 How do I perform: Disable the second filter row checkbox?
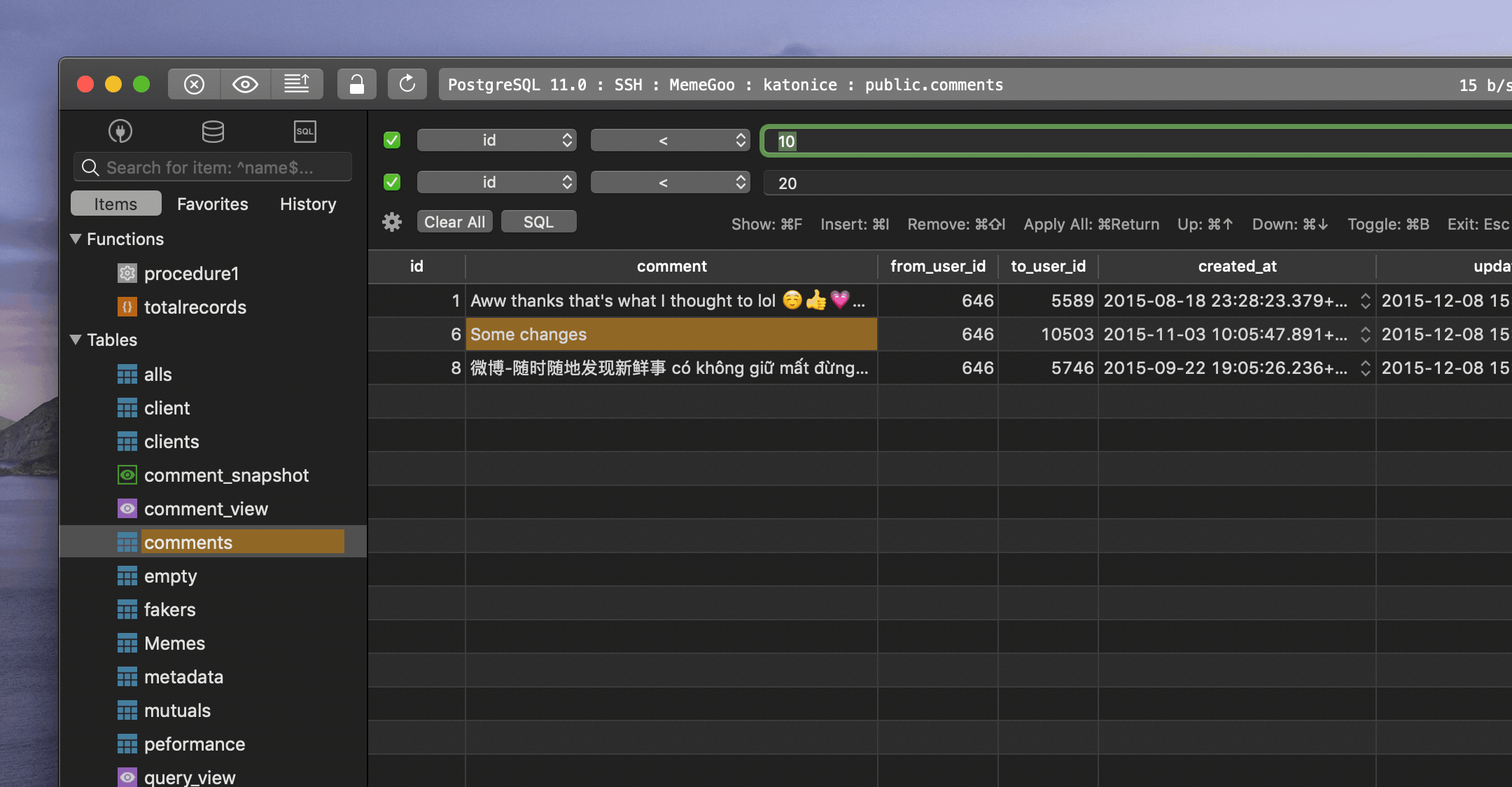pyautogui.click(x=391, y=182)
